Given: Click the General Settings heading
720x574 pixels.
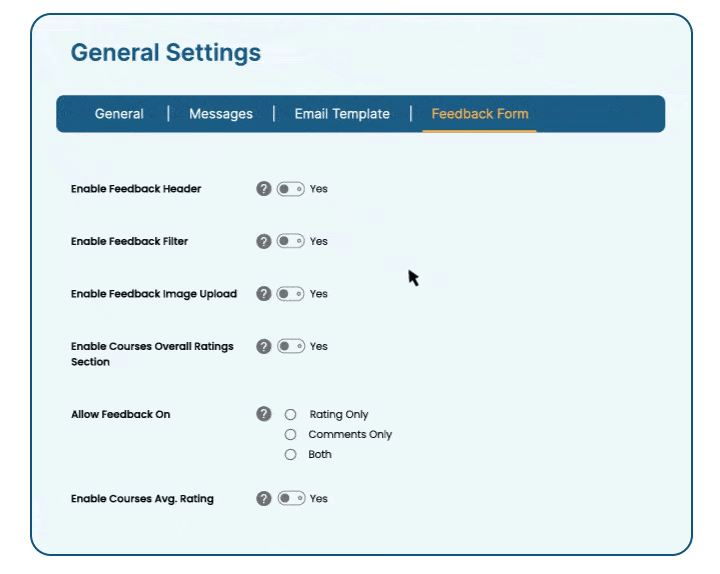Looking at the screenshot, I should (x=166, y=52).
